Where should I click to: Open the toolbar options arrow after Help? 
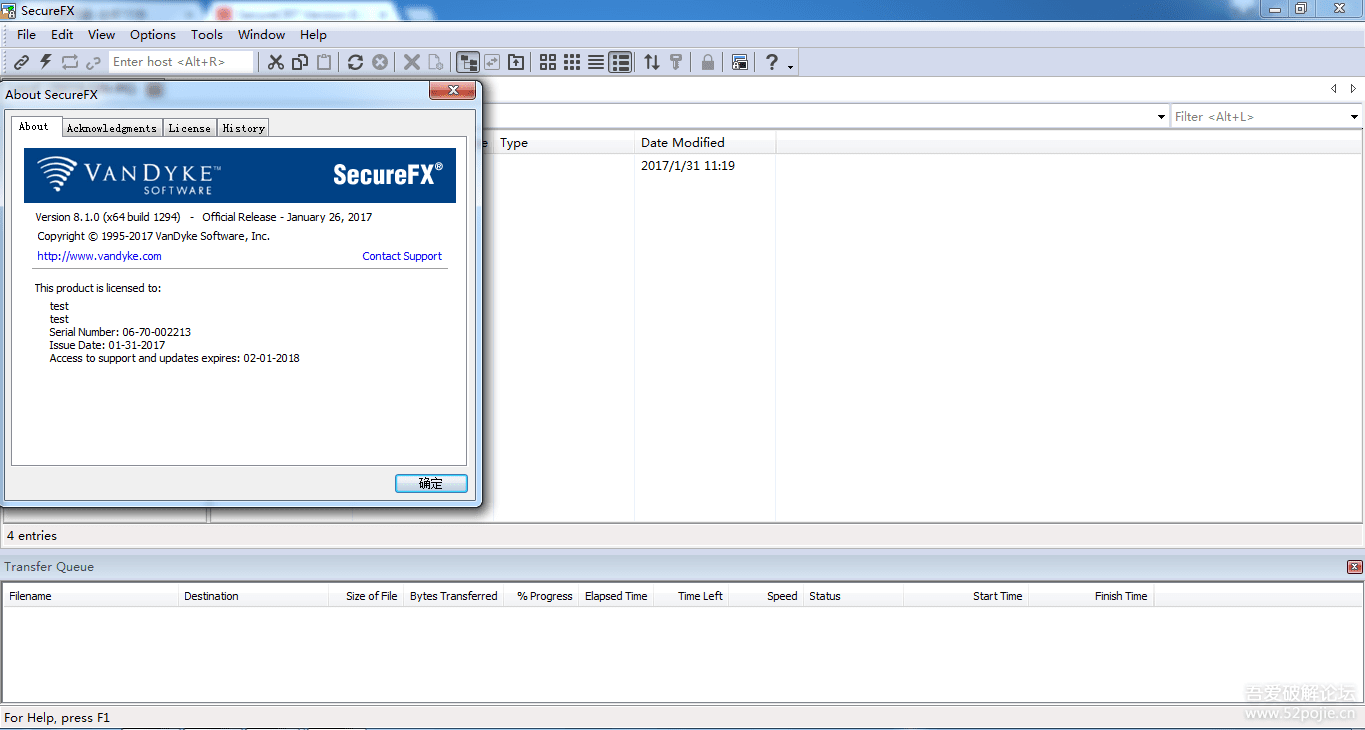tap(791, 66)
